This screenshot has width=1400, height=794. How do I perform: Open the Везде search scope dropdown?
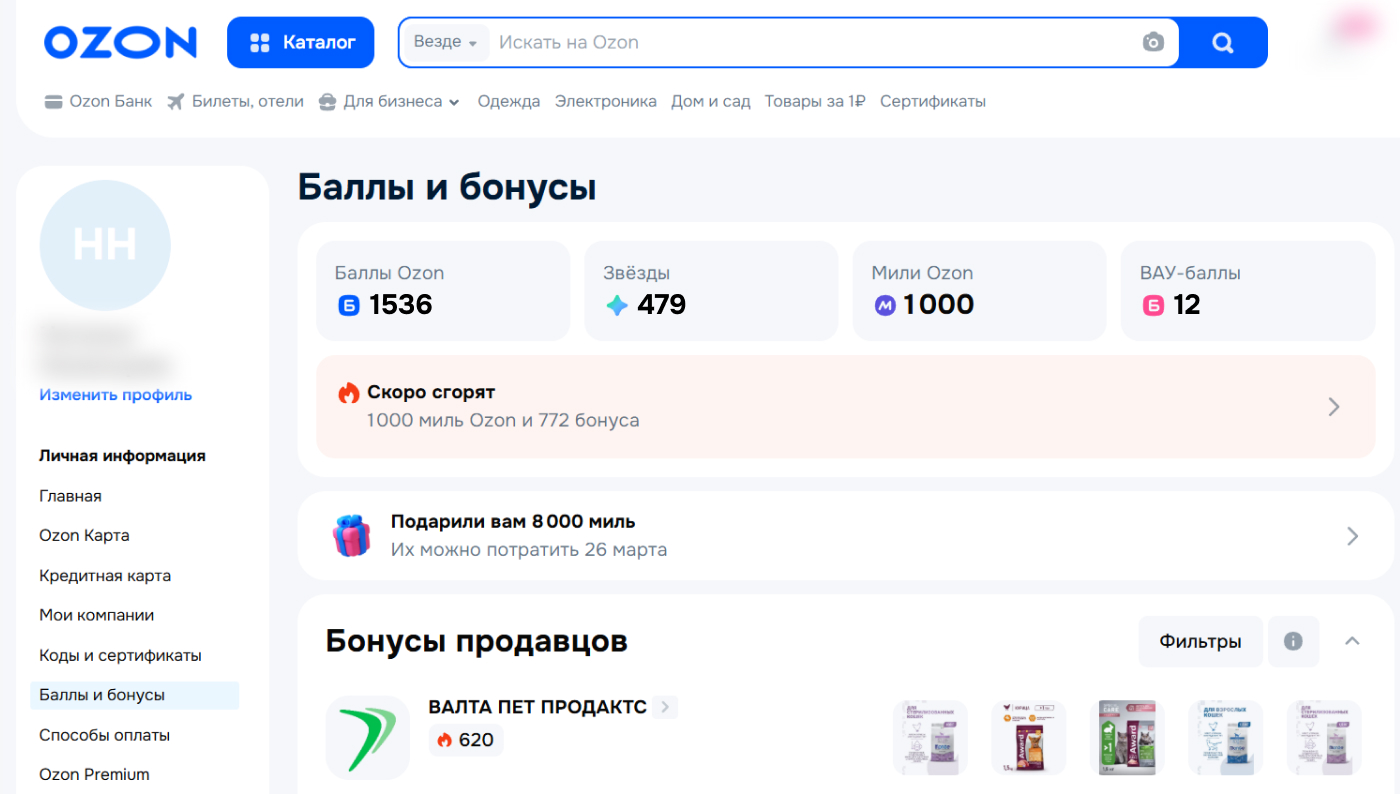(x=445, y=42)
